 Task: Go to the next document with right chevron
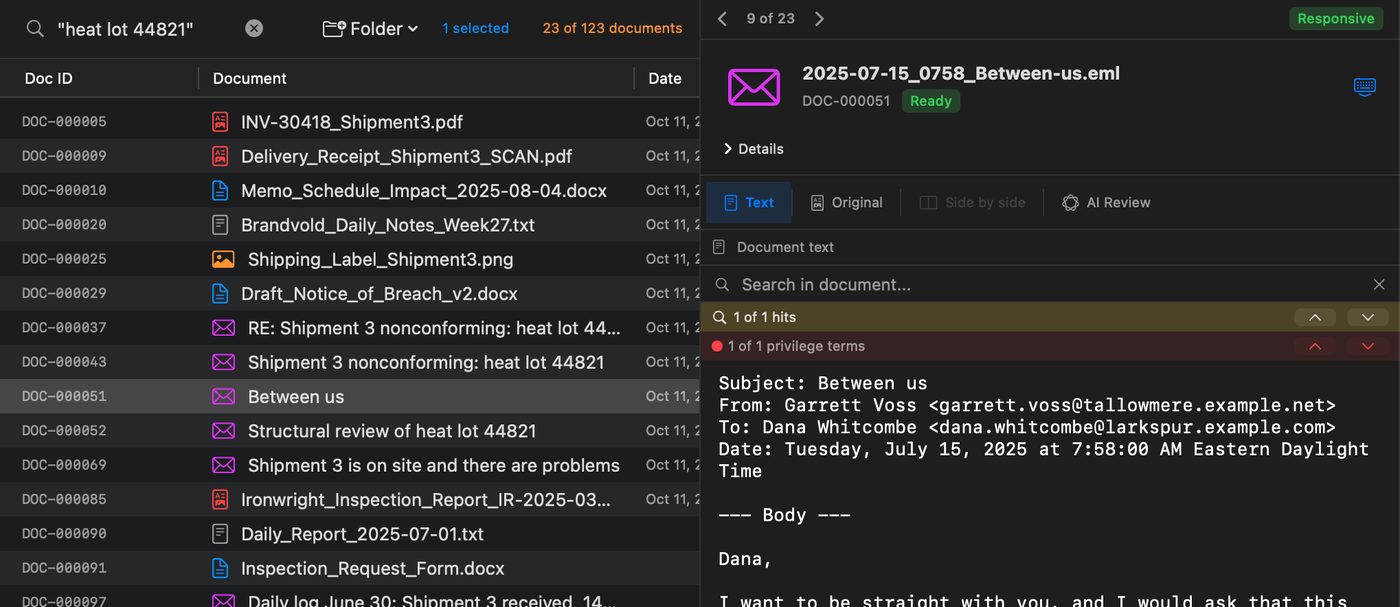819,19
